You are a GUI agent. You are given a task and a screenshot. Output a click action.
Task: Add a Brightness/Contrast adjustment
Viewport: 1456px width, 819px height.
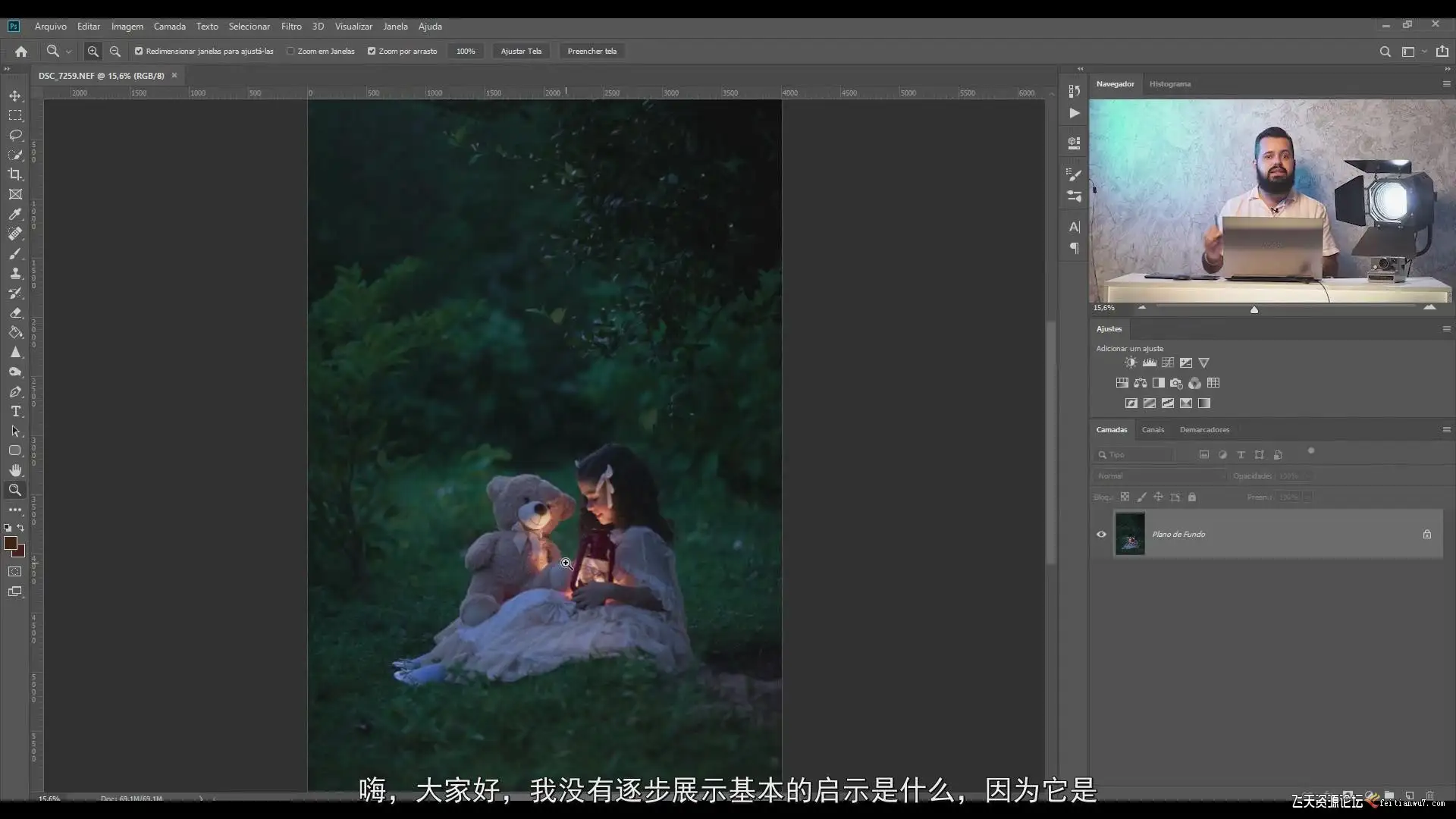click(1131, 362)
